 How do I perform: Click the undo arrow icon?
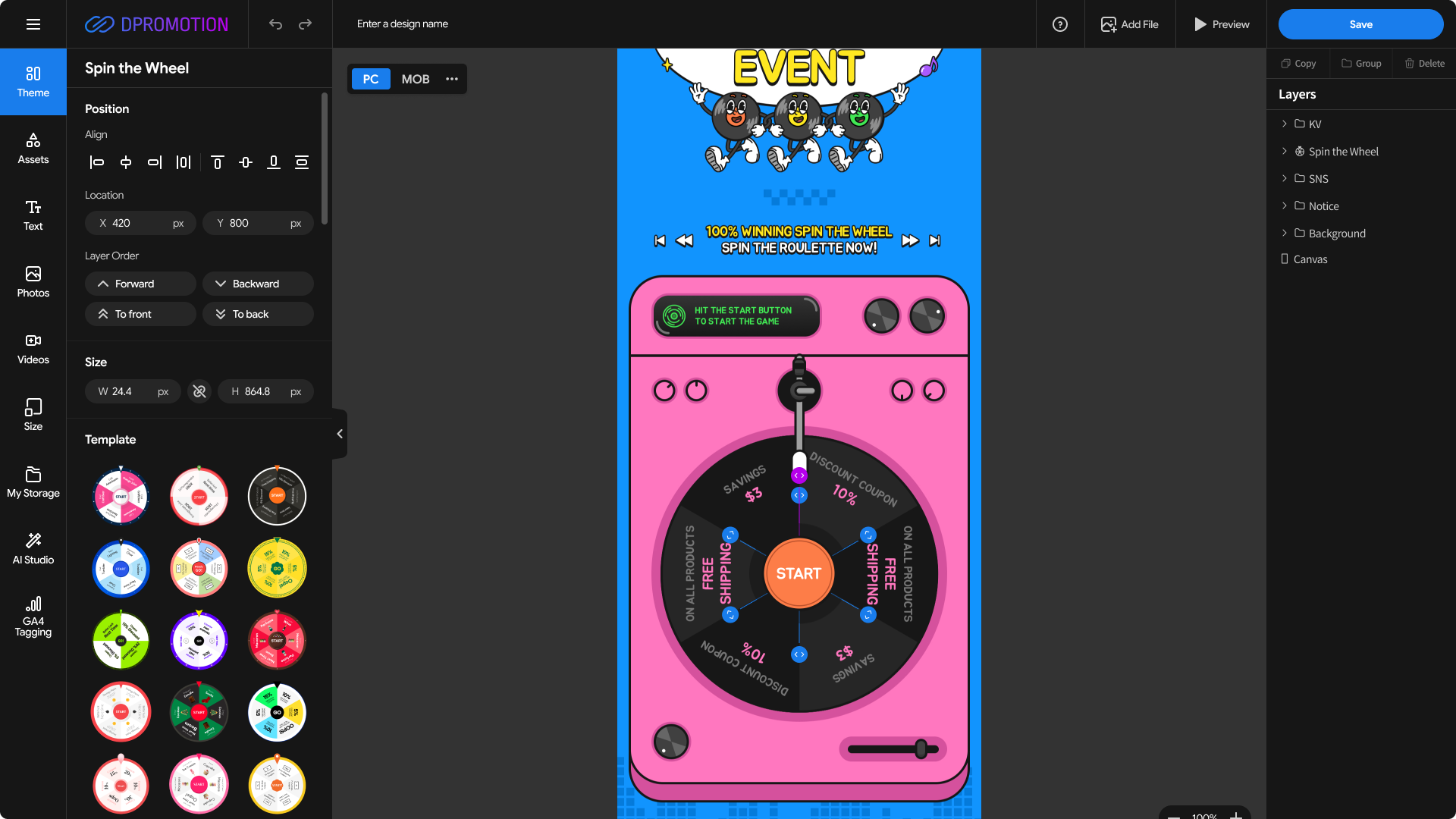coord(275,24)
